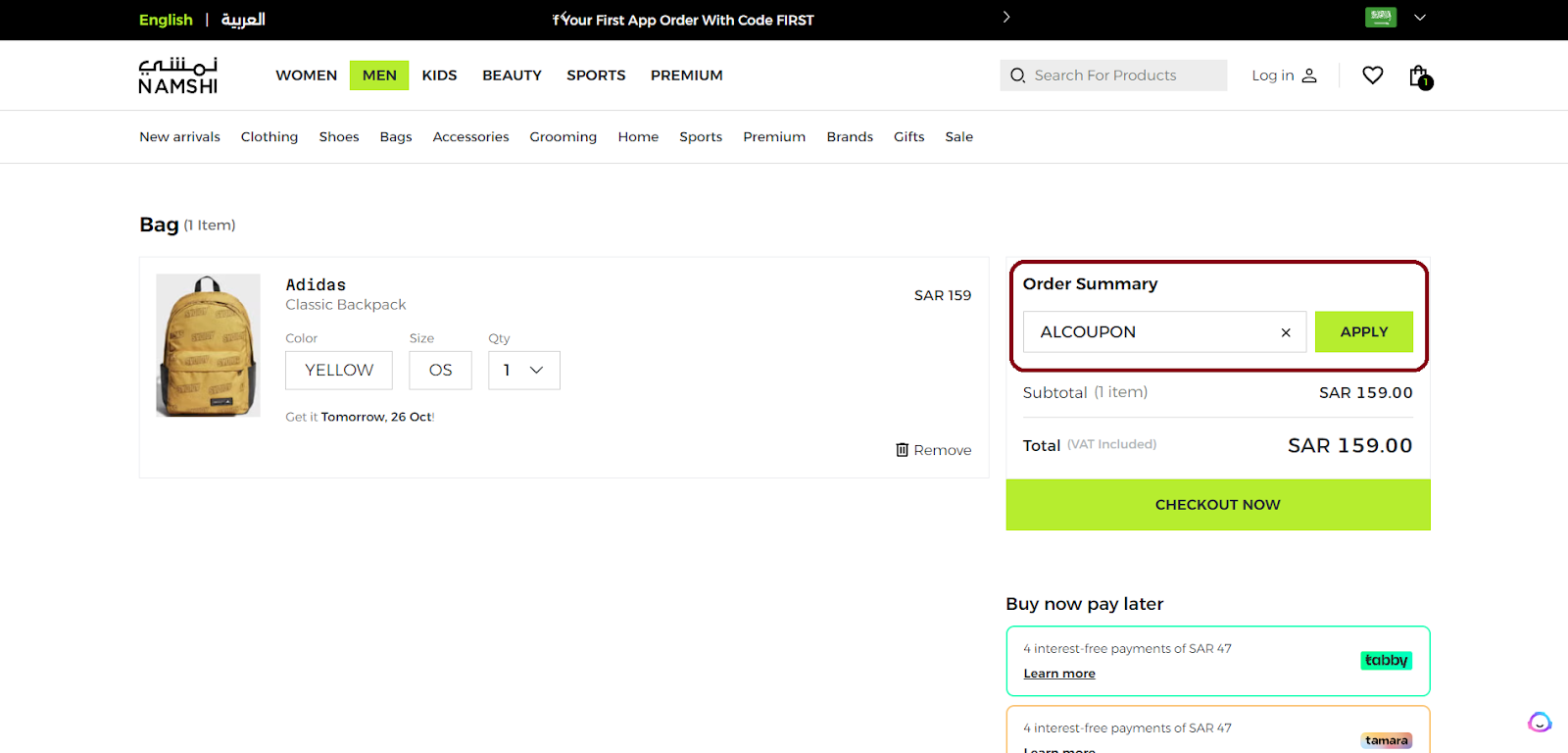Open the Shoes menu
The image size is (1568, 753).
point(339,137)
